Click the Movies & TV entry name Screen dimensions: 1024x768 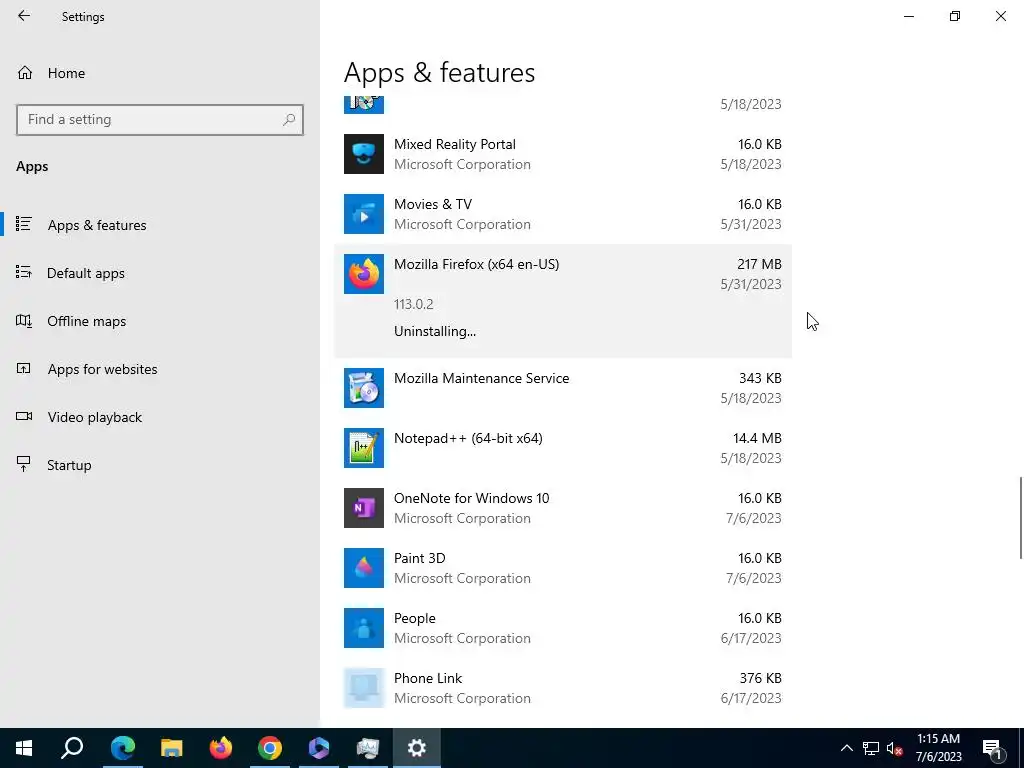click(x=432, y=204)
